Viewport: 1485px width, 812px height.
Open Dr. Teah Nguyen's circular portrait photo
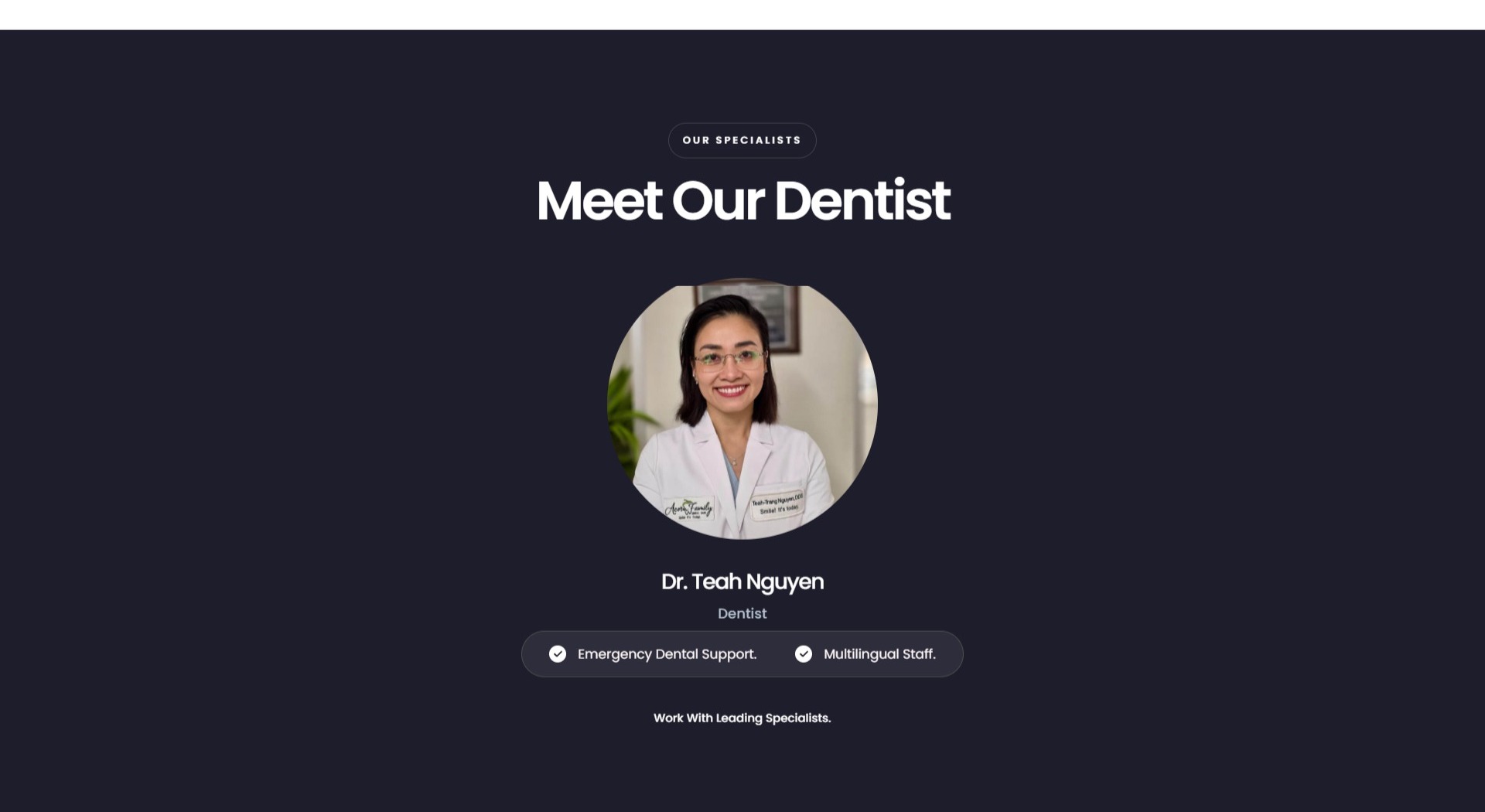pyautogui.click(x=742, y=409)
